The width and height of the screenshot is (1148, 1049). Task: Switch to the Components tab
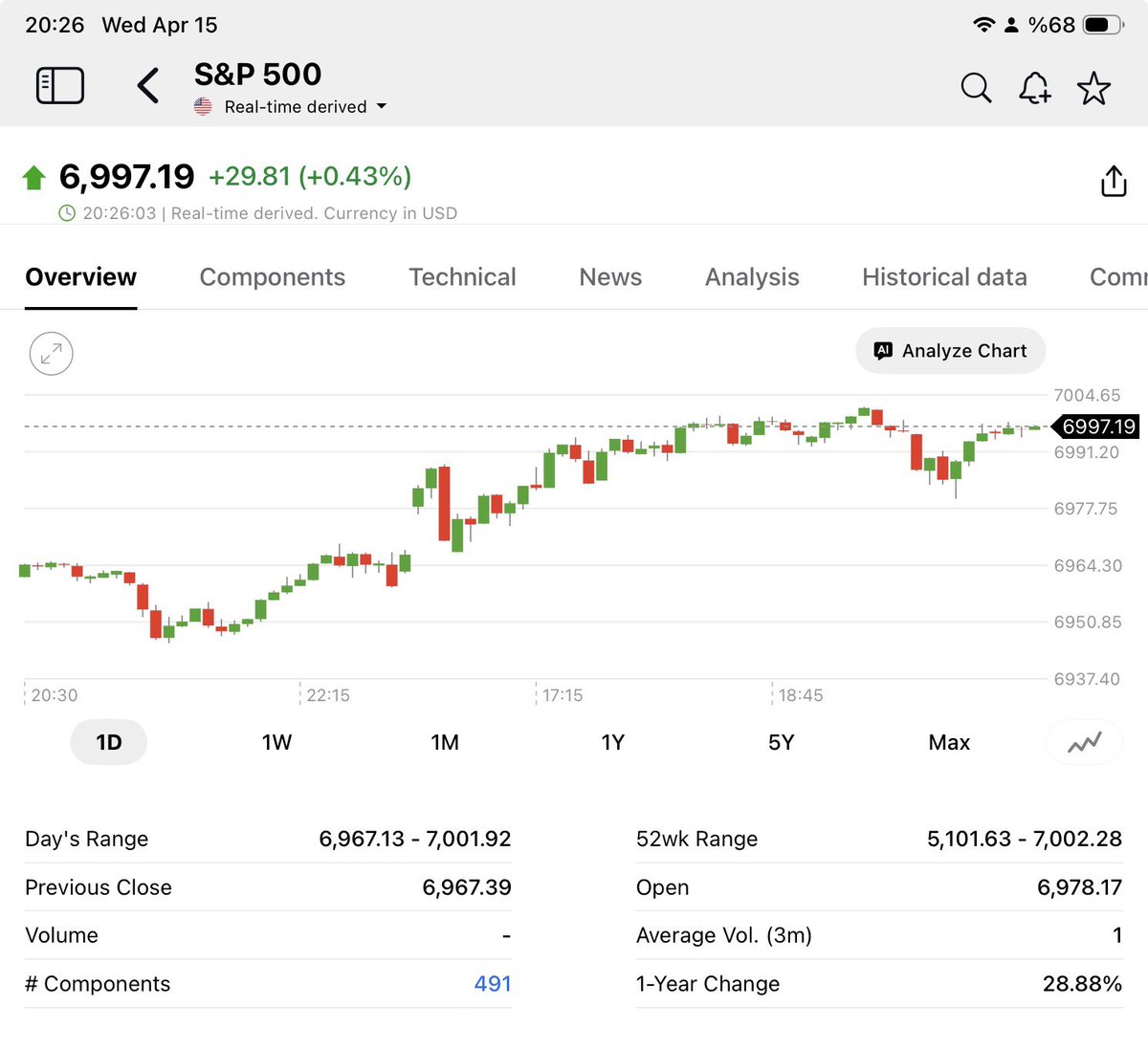click(273, 277)
